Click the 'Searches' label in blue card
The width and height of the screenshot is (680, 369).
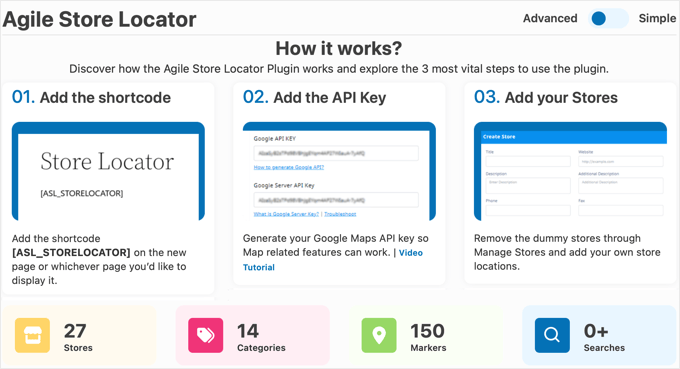point(604,348)
